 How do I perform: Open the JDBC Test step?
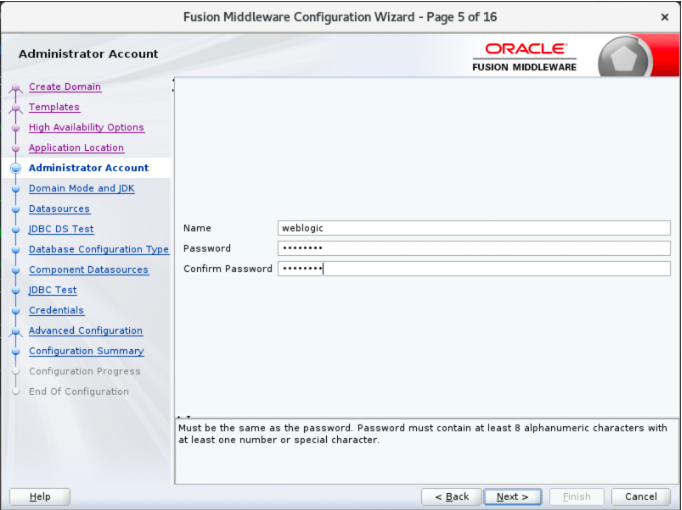point(53,290)
